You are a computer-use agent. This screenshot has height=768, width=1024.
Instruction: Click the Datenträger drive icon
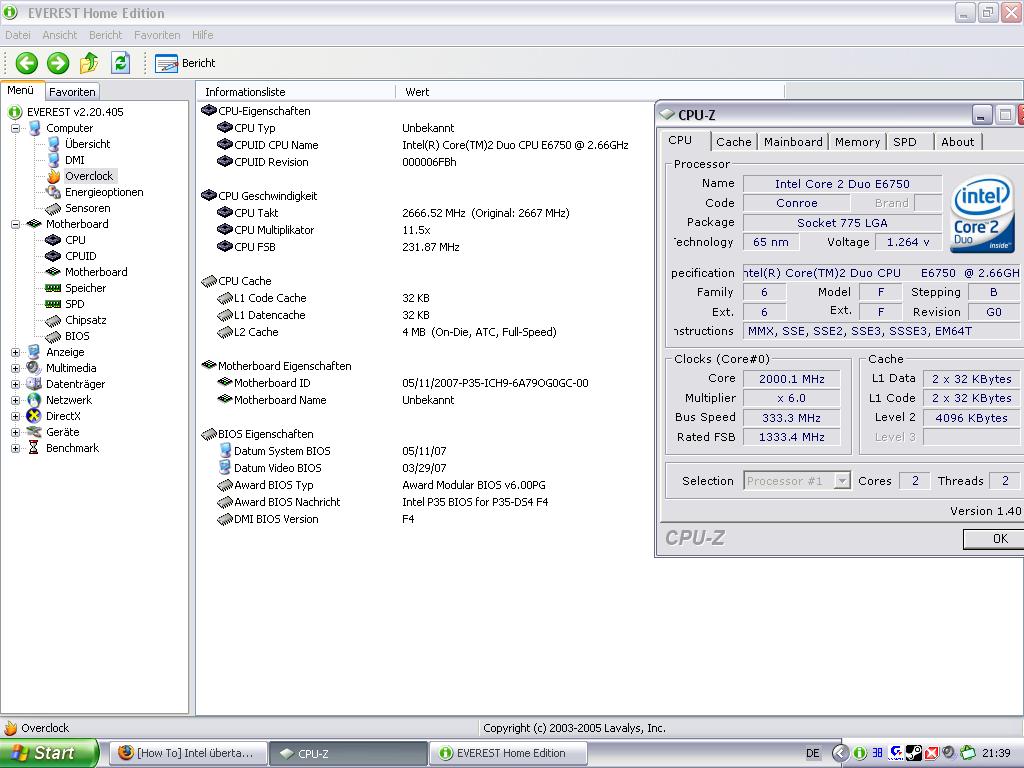point(34,384)
